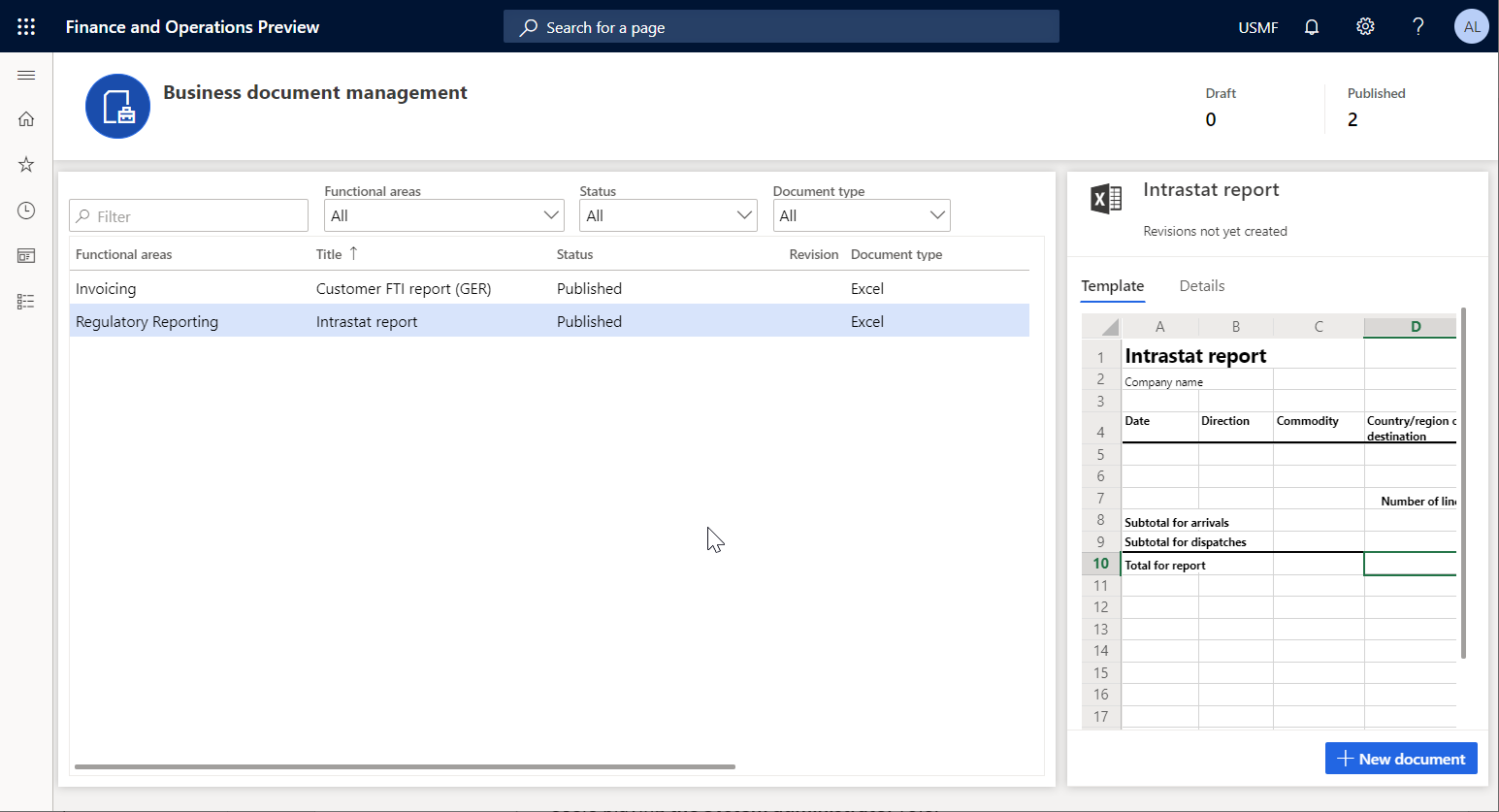
Task: Click Excel document type in Invoicing row
Action: click(x=867, y=288)
